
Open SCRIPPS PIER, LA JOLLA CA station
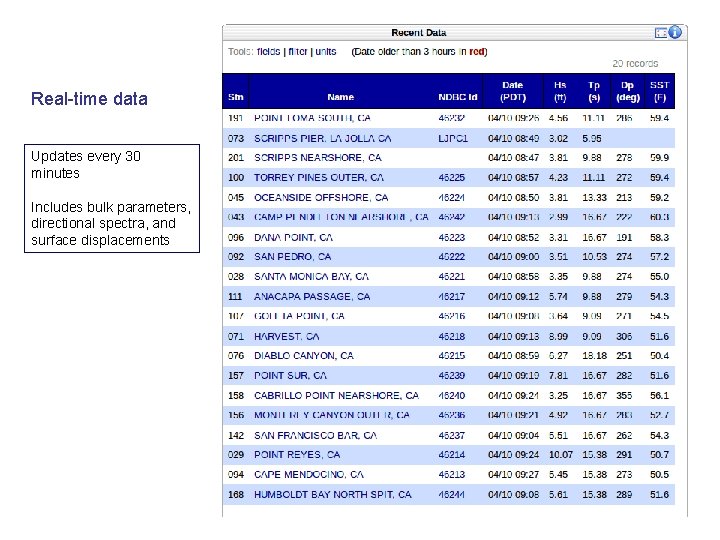322,138
